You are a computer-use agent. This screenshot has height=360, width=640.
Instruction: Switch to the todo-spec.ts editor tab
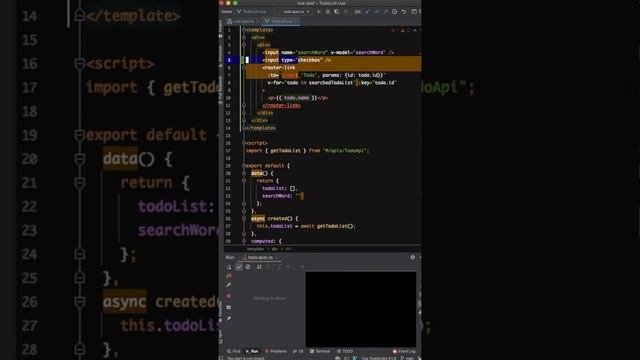coord(242,21)
